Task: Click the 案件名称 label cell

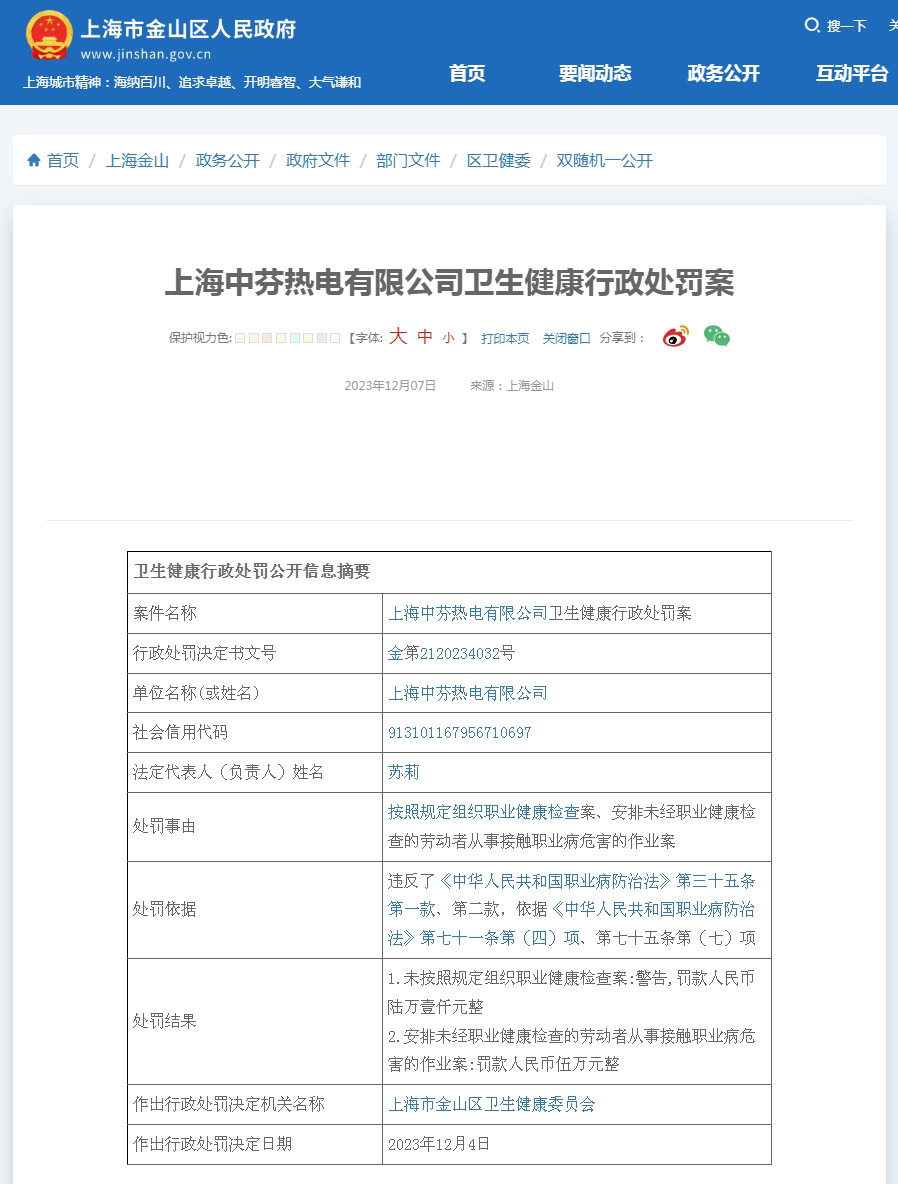Action: 255,613
